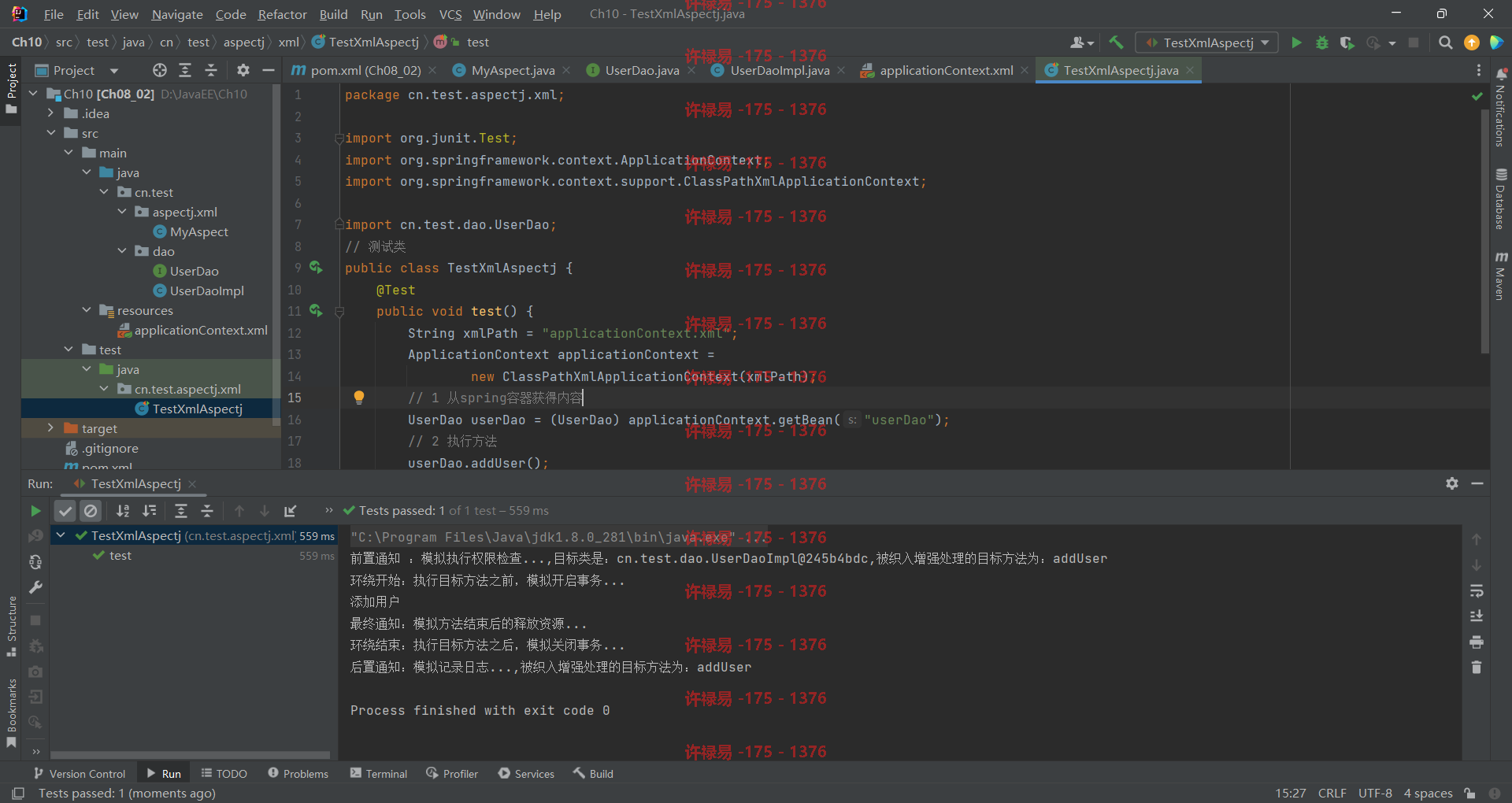Switch to UserDaoImpl.java tab
This screenshot has width=1512, height=803.
pos(780,70)
